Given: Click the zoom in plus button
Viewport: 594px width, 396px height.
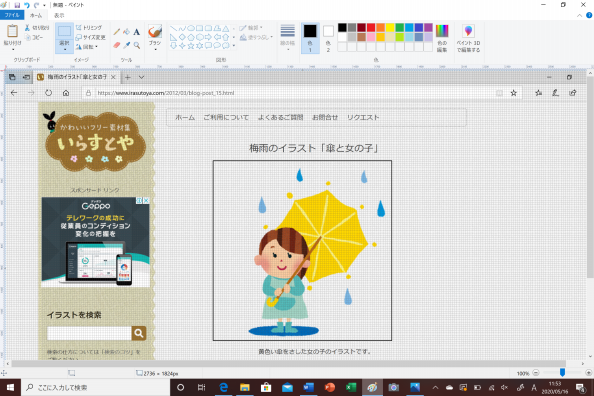Looking at the screenshot, I should pos(588,373).
